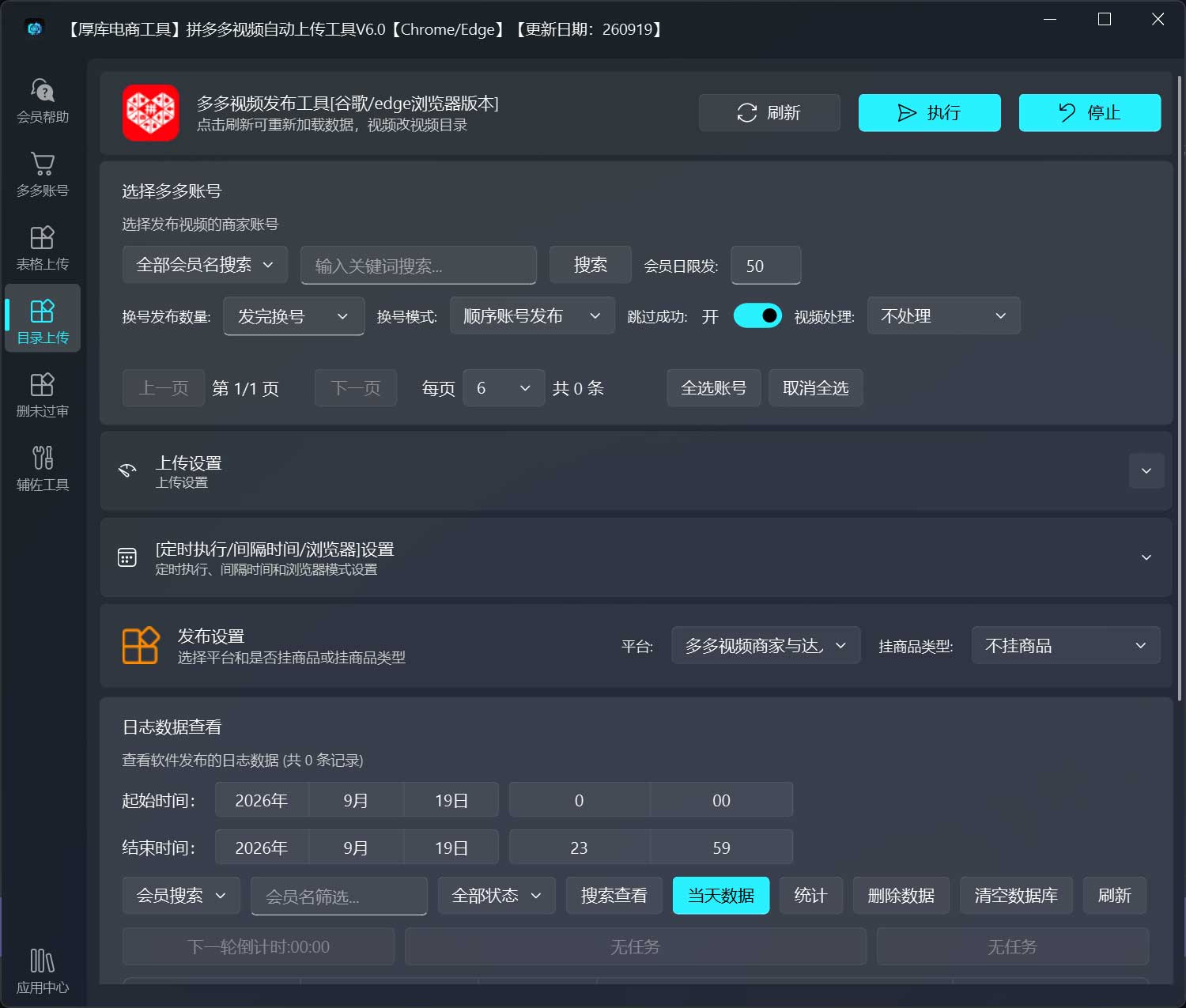Image resolution: width=1186 pixels, height=1008 pixels.
Task: Click the 上传设置 speedometer icon
Action: click(127, 470)
